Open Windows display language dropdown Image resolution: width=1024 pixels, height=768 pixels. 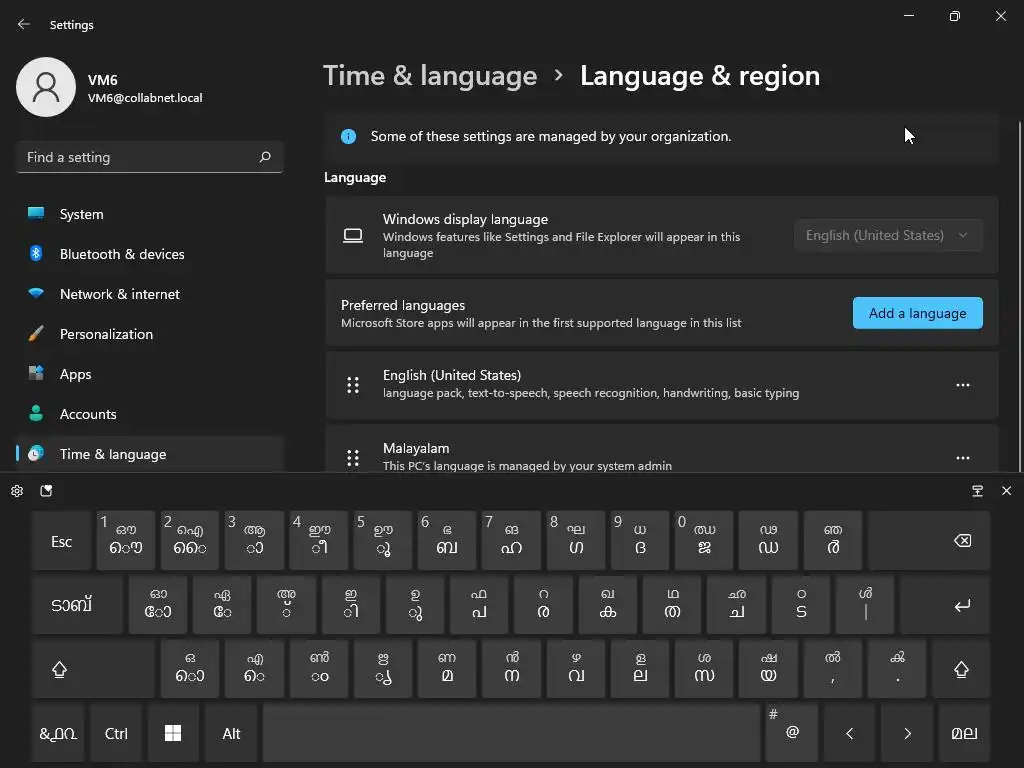point(888,235)
